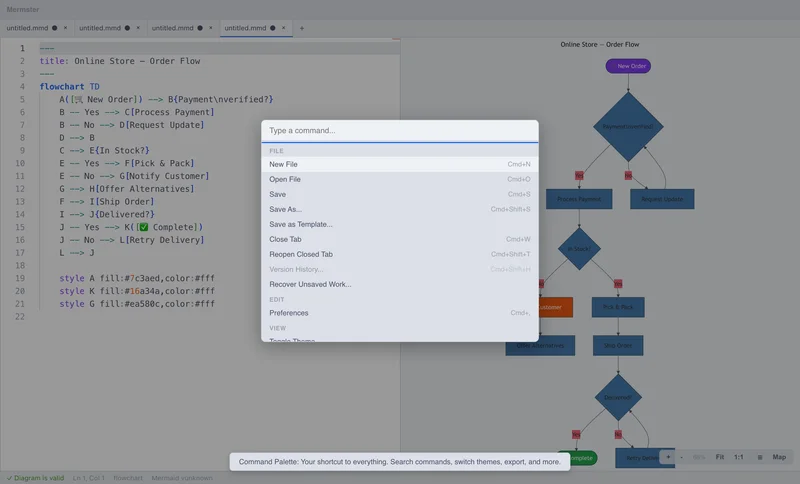Click 'style A fill:#7c3aed,color:#fff' line
Viewport: 800px width, 484px height.
coord(137,278)
